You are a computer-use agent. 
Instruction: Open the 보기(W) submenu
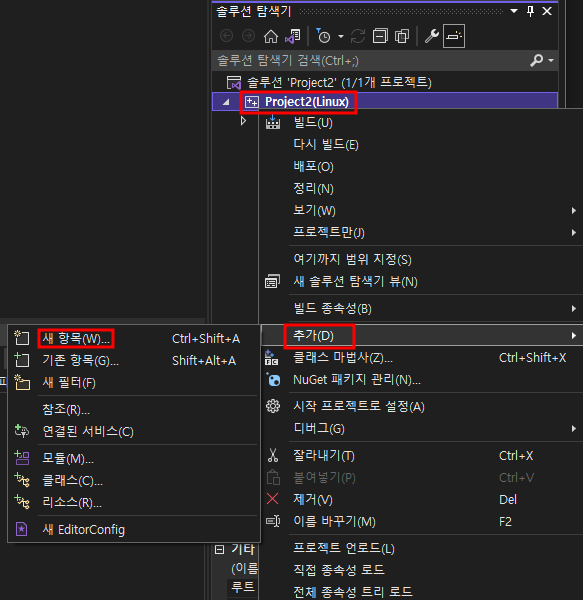(421, 210)
